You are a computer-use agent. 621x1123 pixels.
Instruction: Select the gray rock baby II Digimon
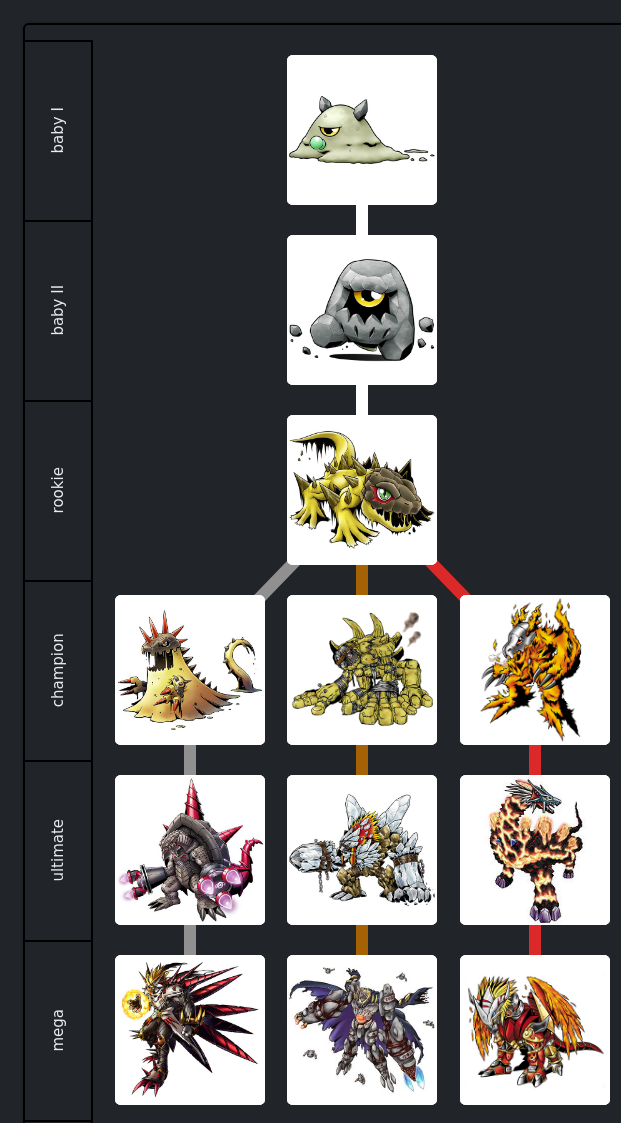pyautogui.click(x=362, y=310)
